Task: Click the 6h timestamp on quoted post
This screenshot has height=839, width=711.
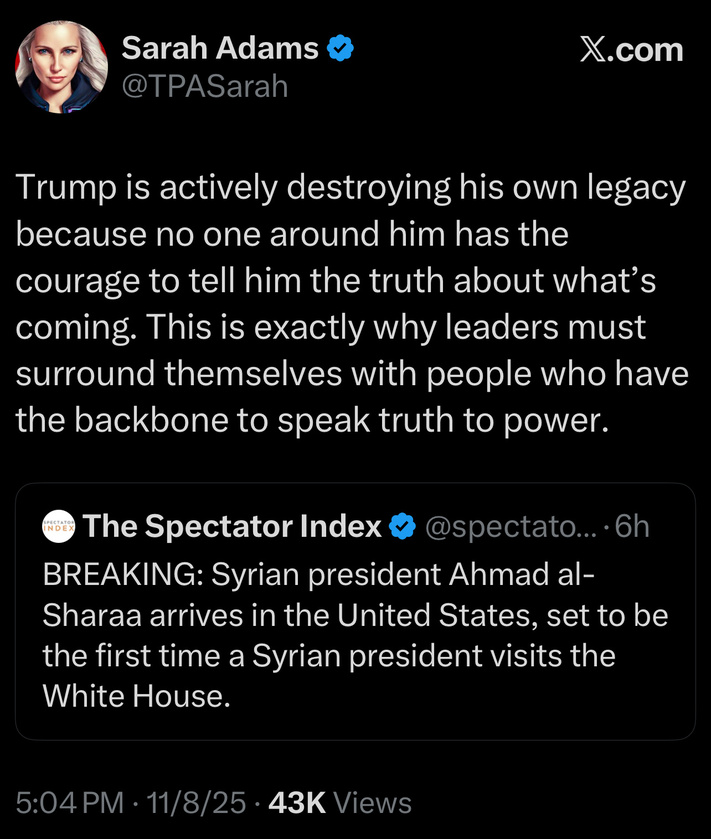Action: tap(632, 526)
